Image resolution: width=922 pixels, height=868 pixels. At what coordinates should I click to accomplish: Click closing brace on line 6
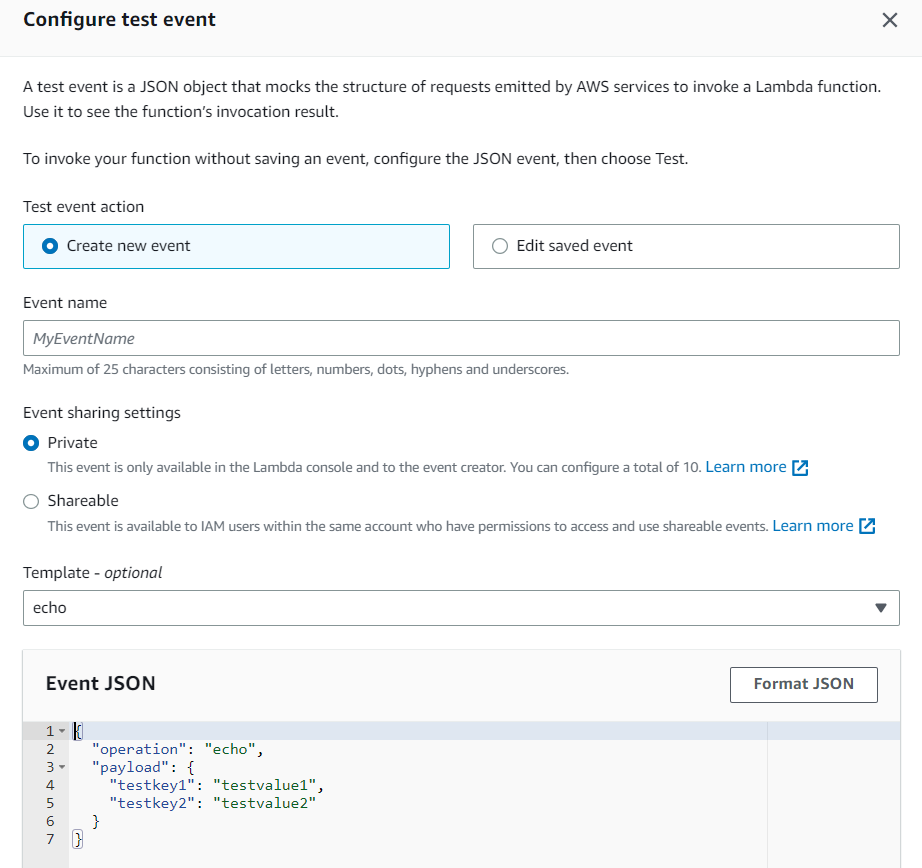(95, 822)
